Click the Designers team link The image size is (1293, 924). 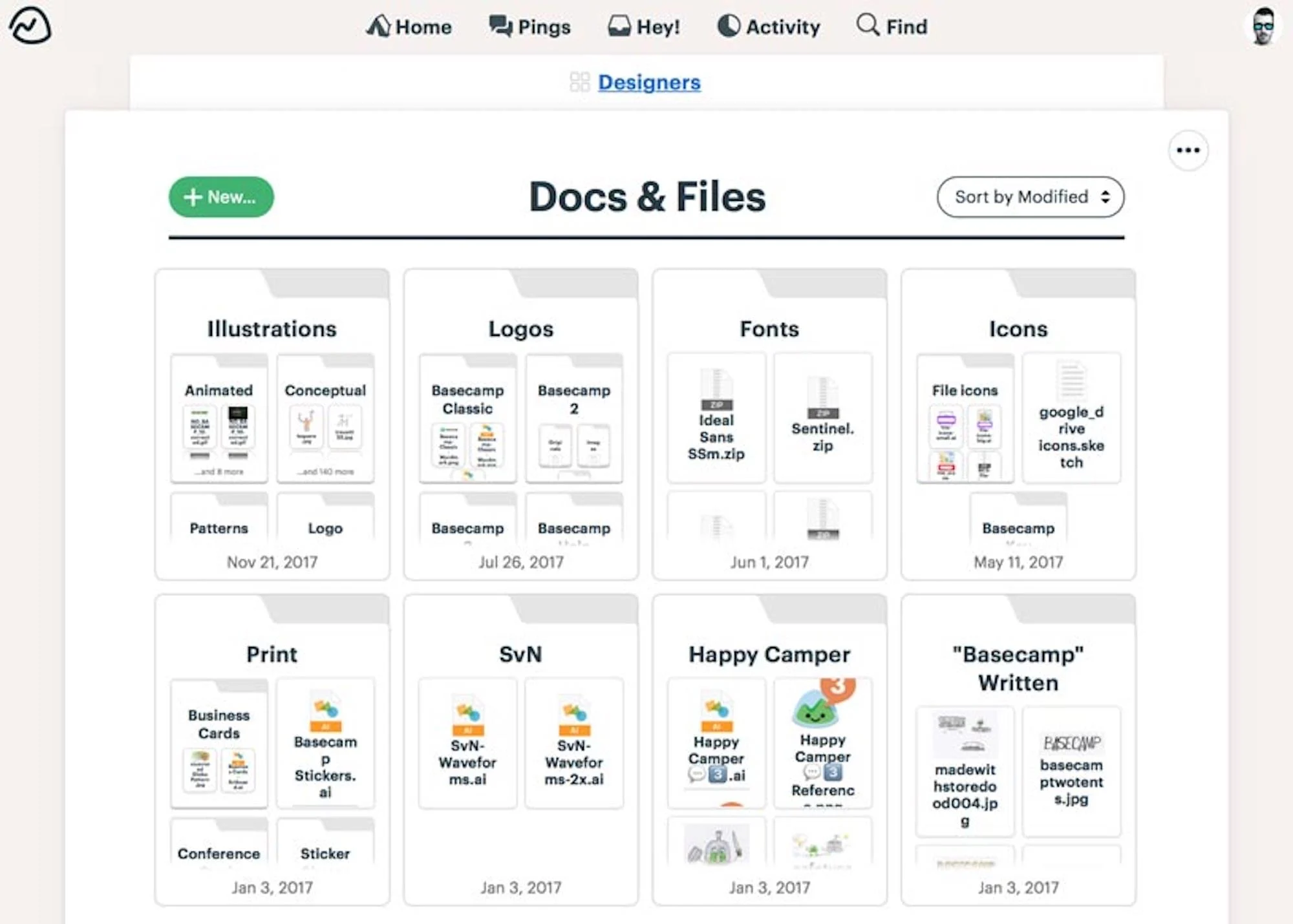tap(649, 82)
